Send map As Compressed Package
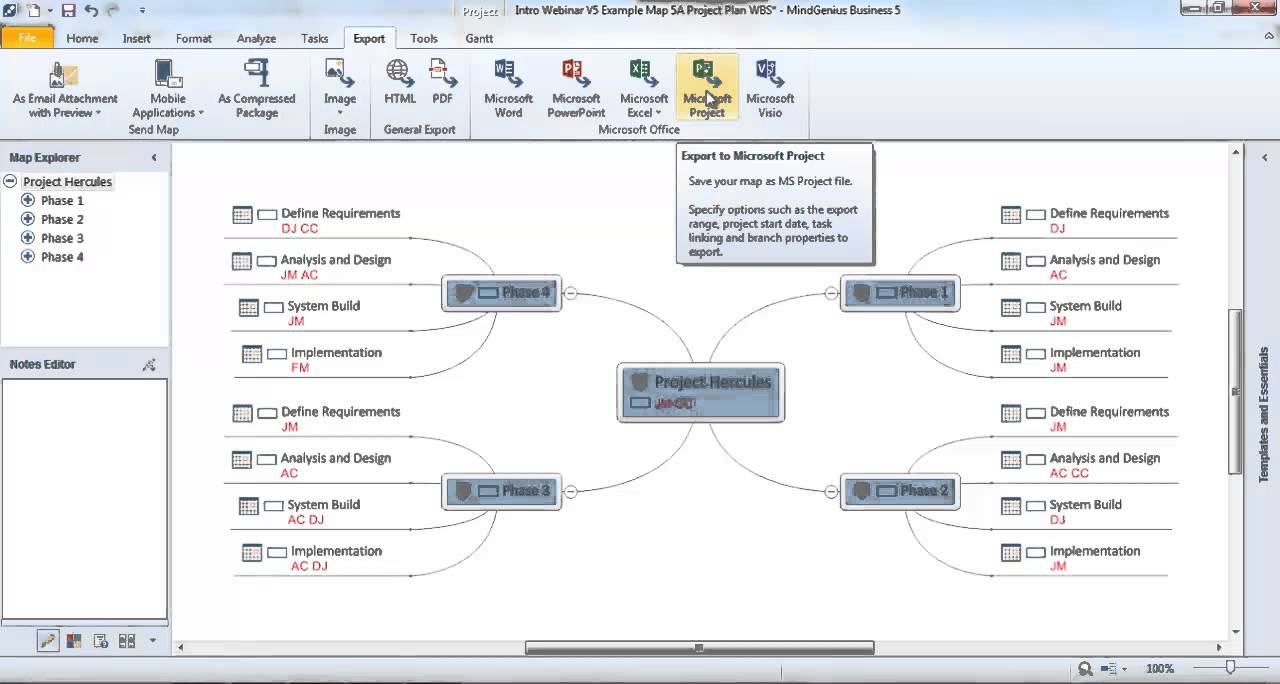This screenshot has width=1280, height=684. pyautogui.click(x=257, y=88)
